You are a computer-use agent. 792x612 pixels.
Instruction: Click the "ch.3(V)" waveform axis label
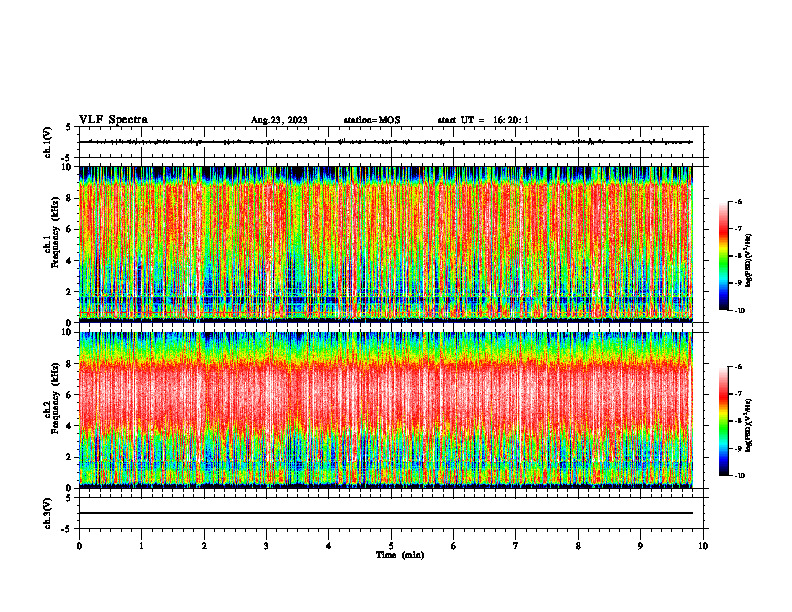48,513
